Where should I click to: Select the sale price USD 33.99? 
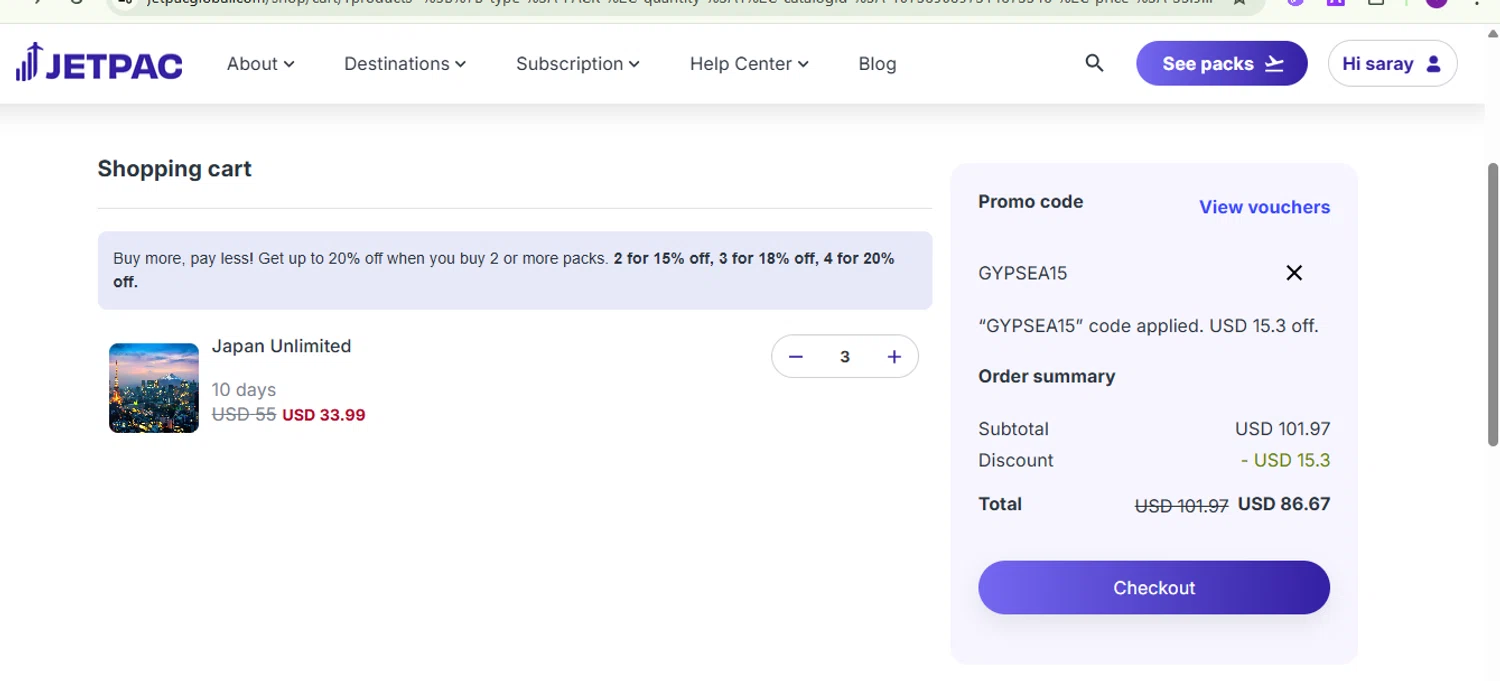point(324,415)
